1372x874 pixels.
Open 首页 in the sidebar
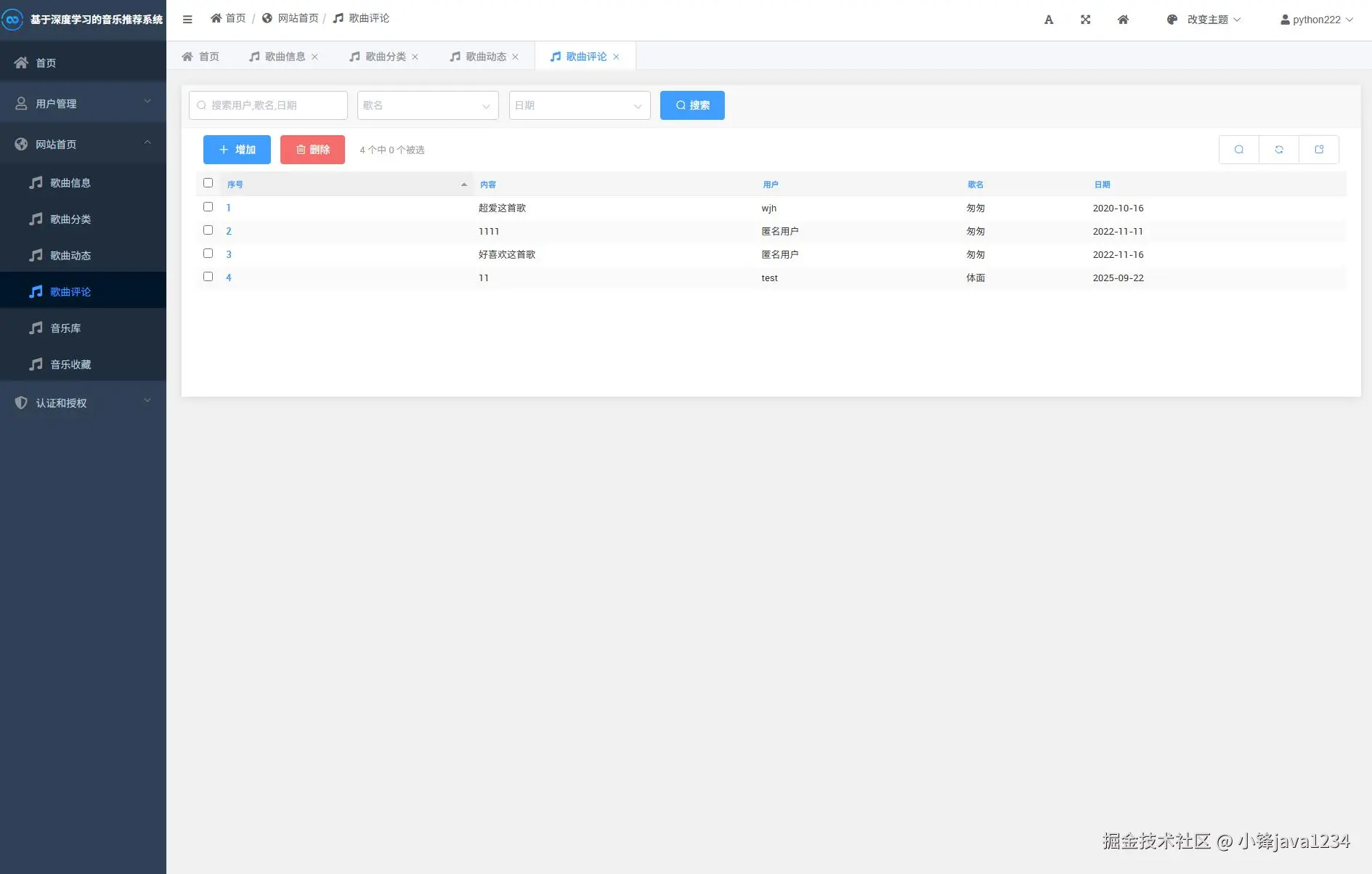click(84, 62)
